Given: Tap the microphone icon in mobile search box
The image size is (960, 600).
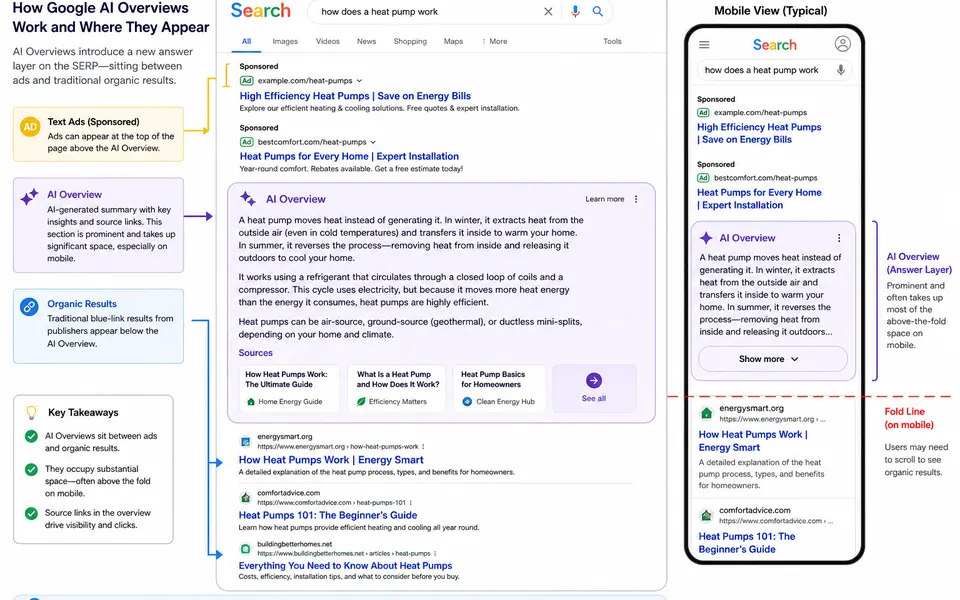Looking at the screenshot, I should [x=841, y=70].
